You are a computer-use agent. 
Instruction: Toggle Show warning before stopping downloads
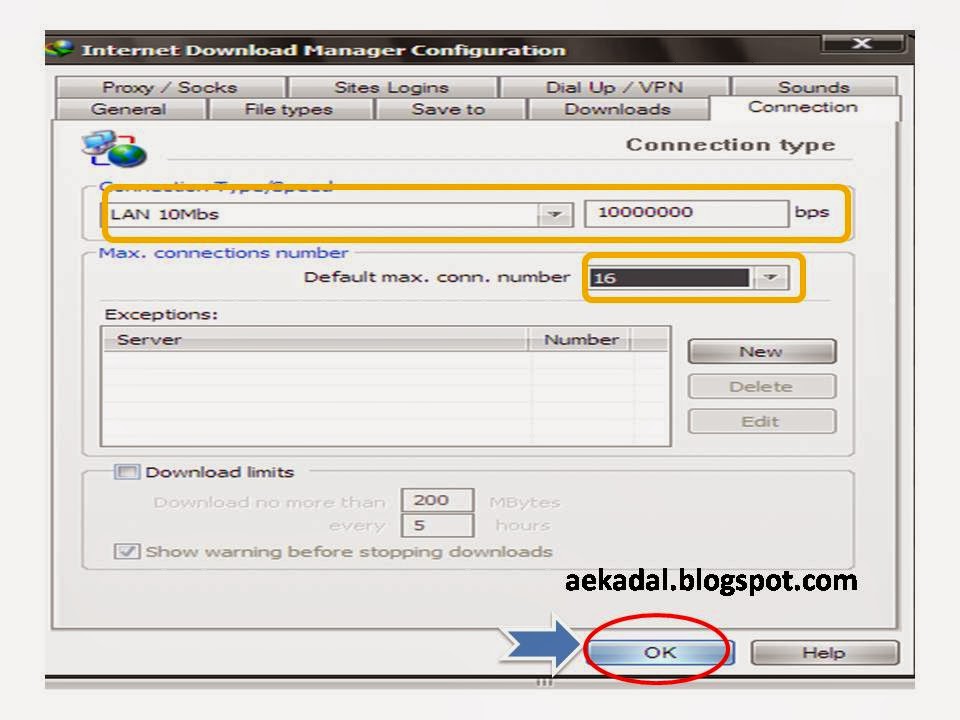click(x=127, y=552)
